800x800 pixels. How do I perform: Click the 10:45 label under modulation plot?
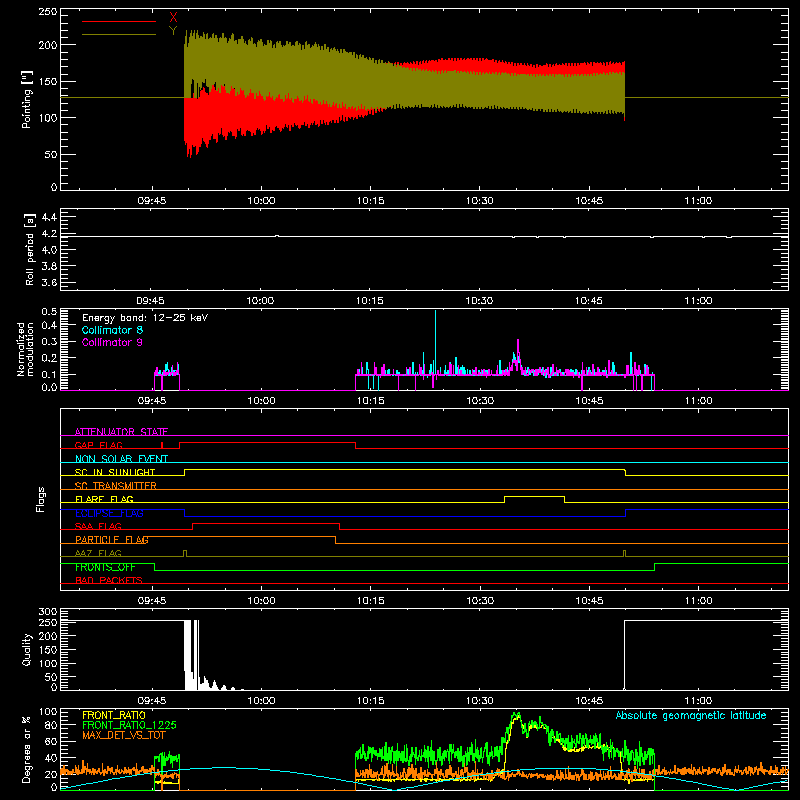click(x=589, y=401)
